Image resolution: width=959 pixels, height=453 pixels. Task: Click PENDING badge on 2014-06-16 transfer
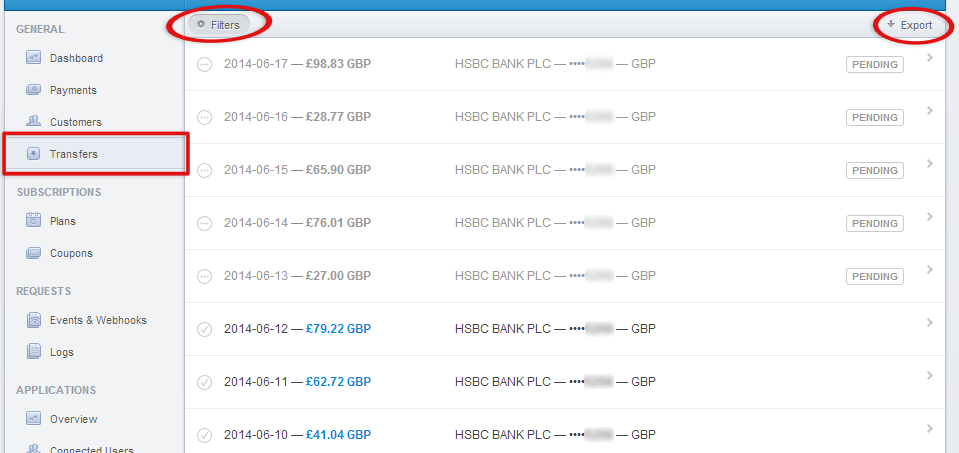(874, 117)
